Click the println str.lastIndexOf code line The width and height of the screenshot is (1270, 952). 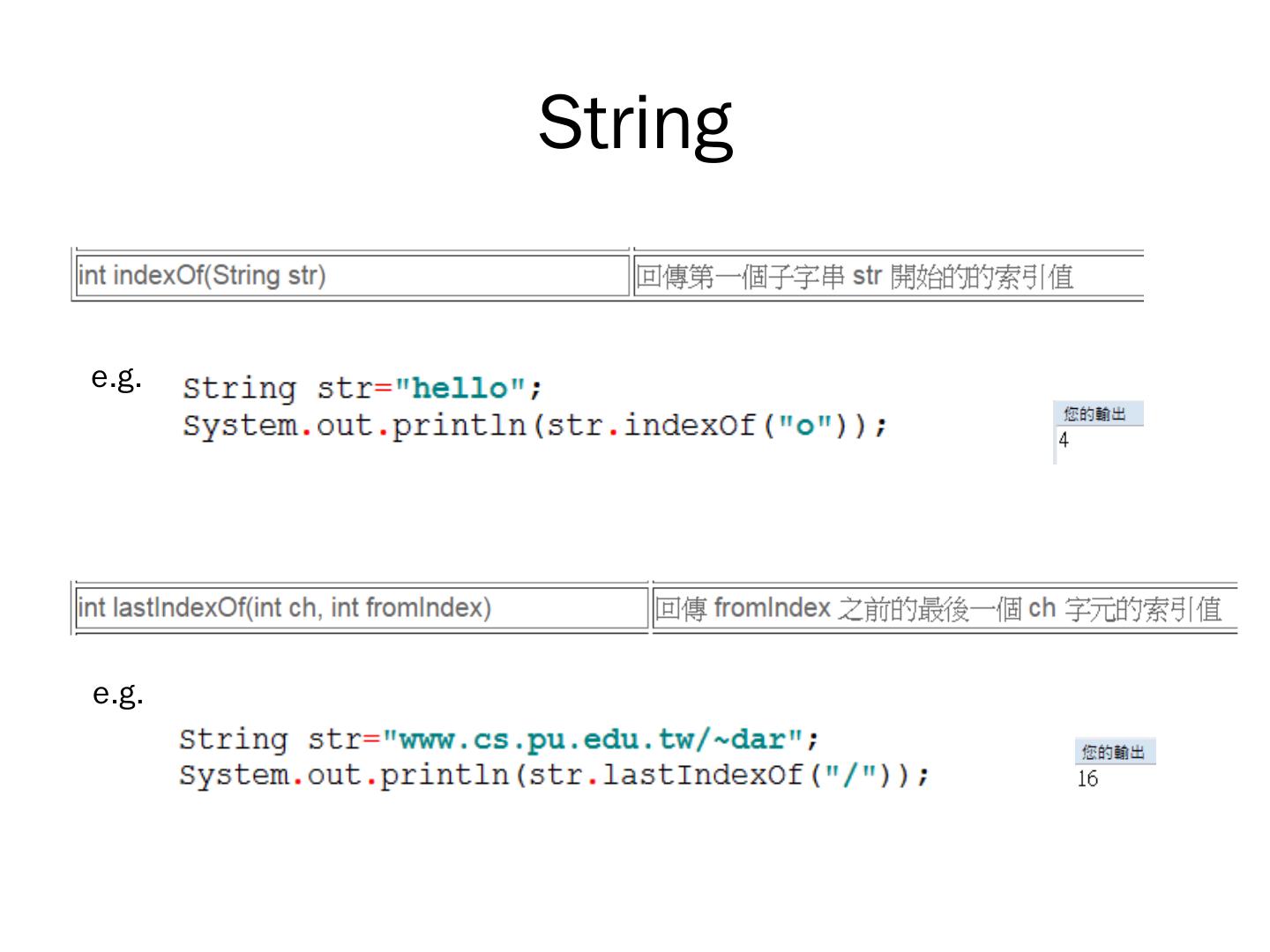coord(553,776)
